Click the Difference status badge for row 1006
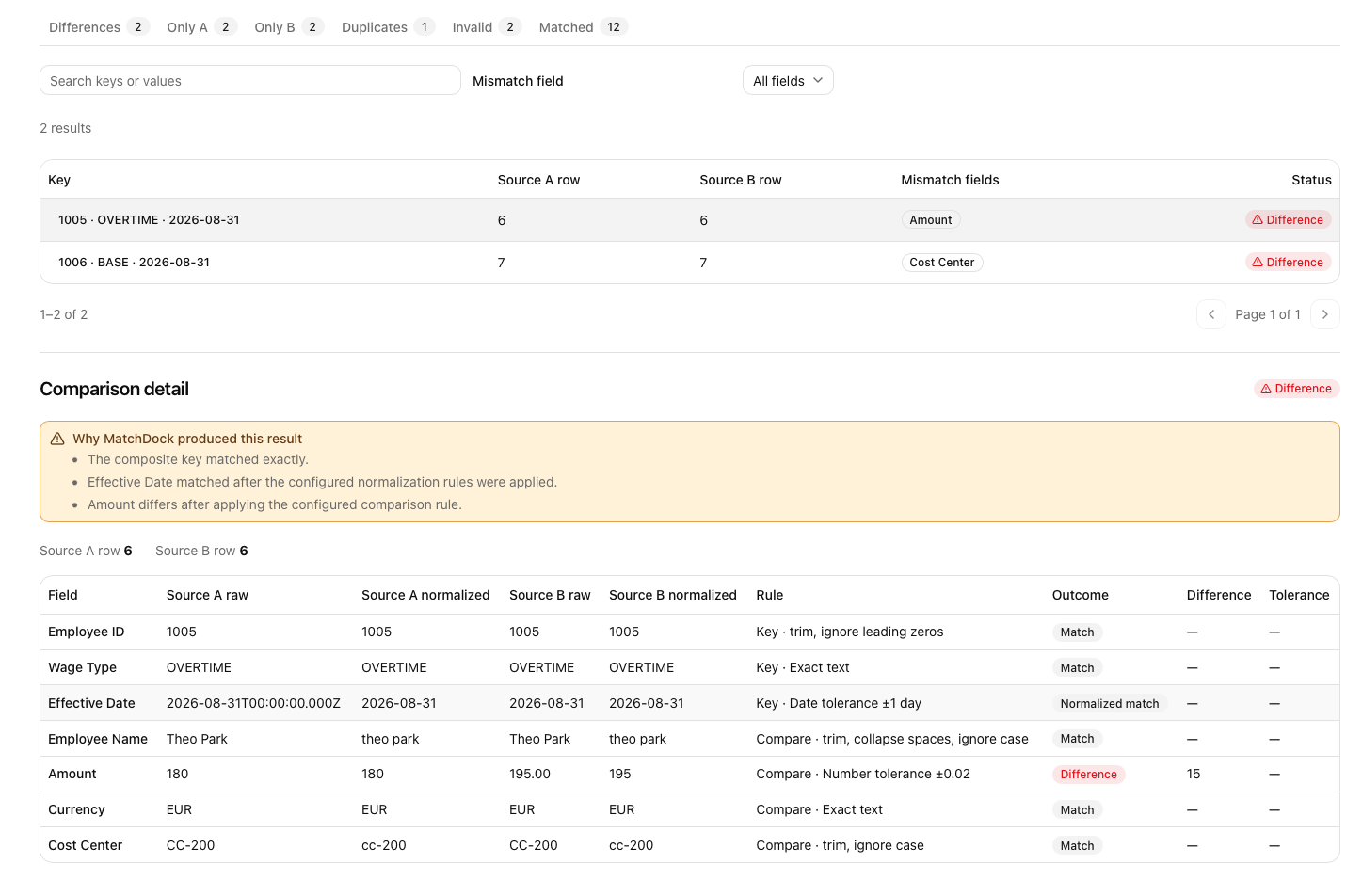The width and height of the screenshot is (1346, 896). pyautogui.click(x=1288, y=263)
